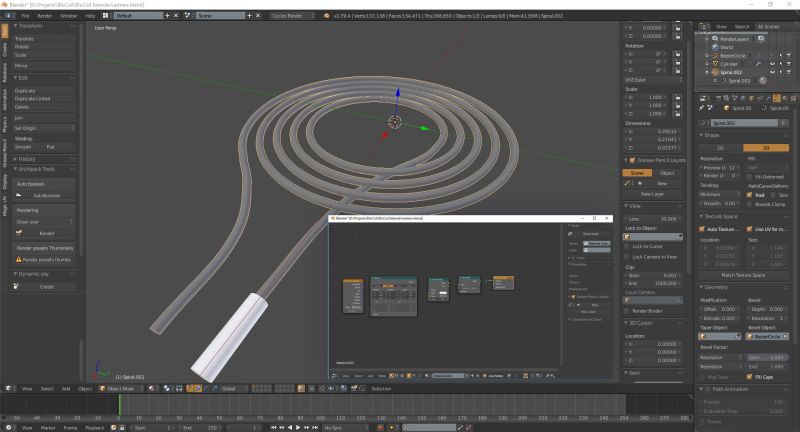Open the Window menu
The height and width of the screenshot is (432, 800).
coord(68,16)
